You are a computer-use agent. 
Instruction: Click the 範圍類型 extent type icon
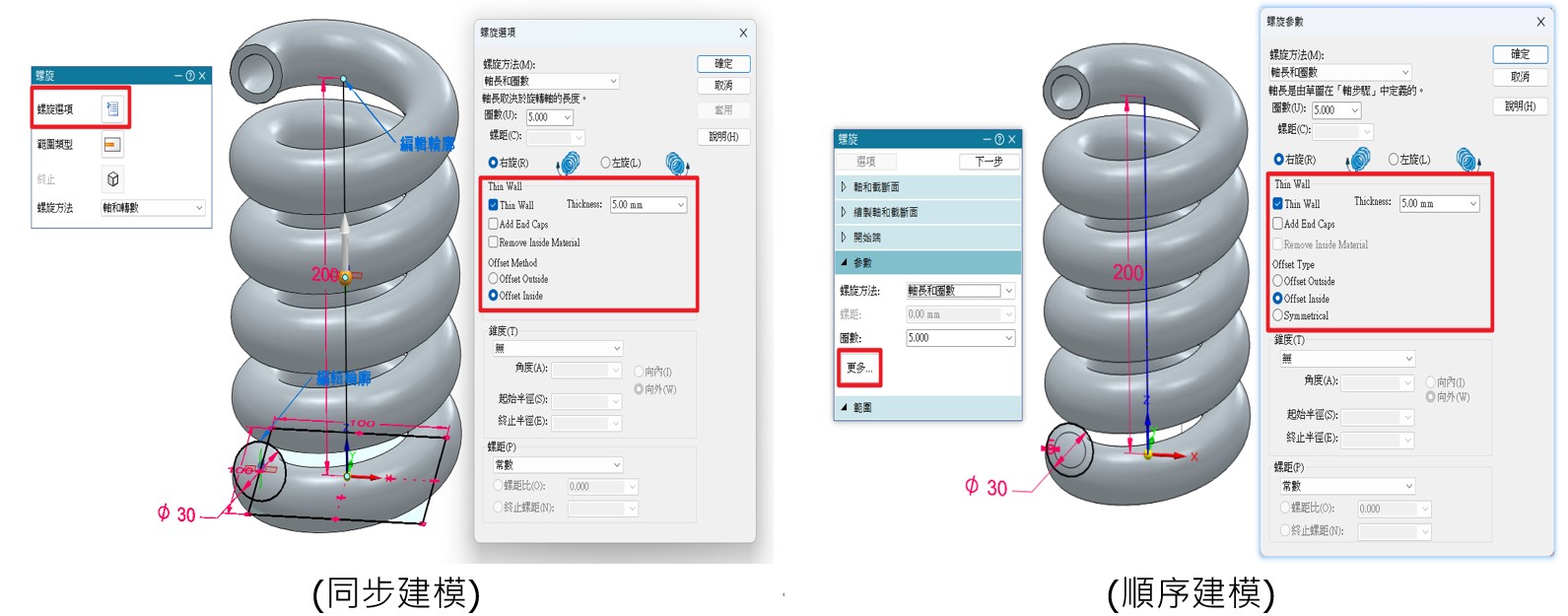click(x=112, y=145)
